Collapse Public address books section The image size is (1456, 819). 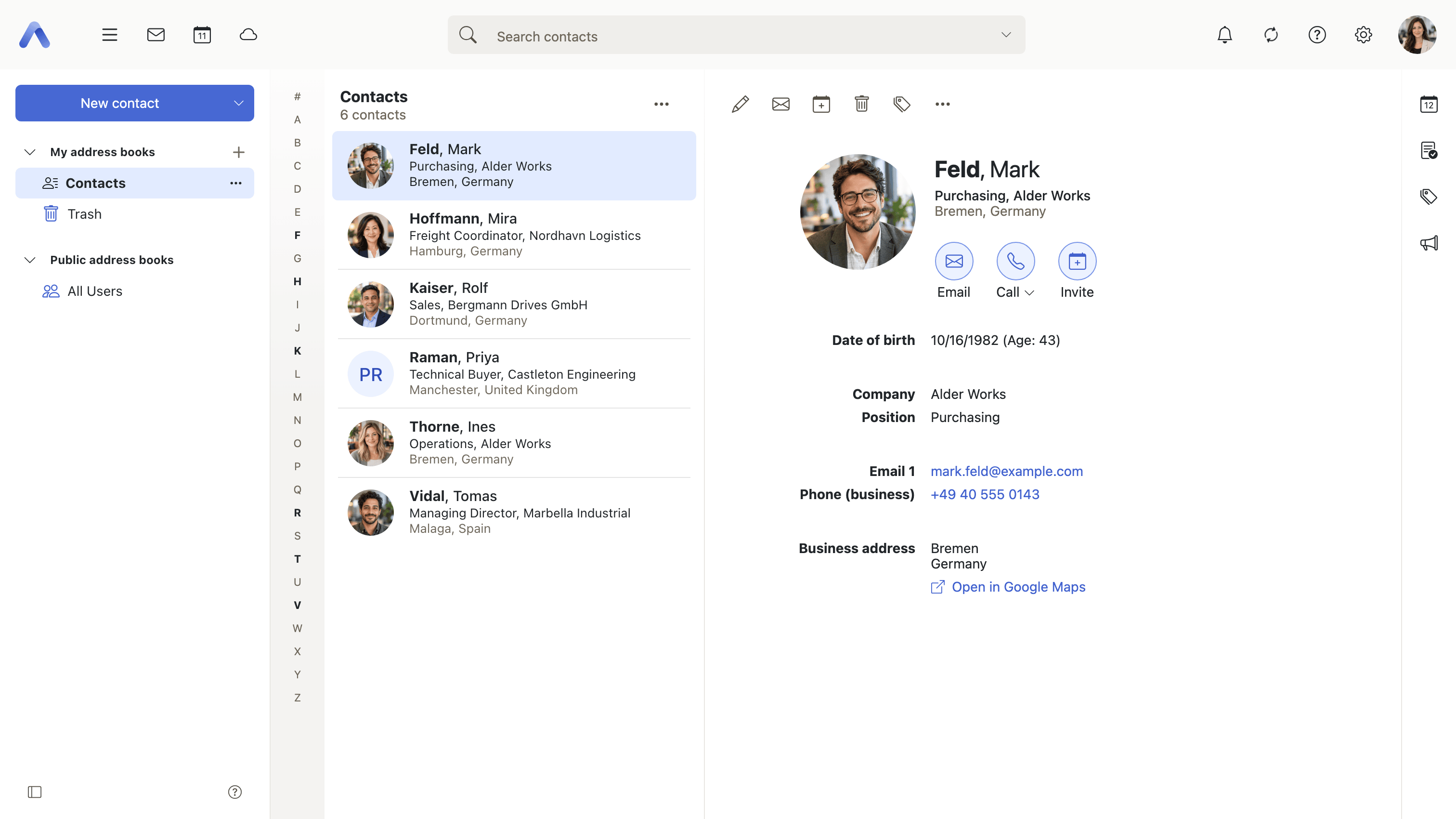point(30,260)
